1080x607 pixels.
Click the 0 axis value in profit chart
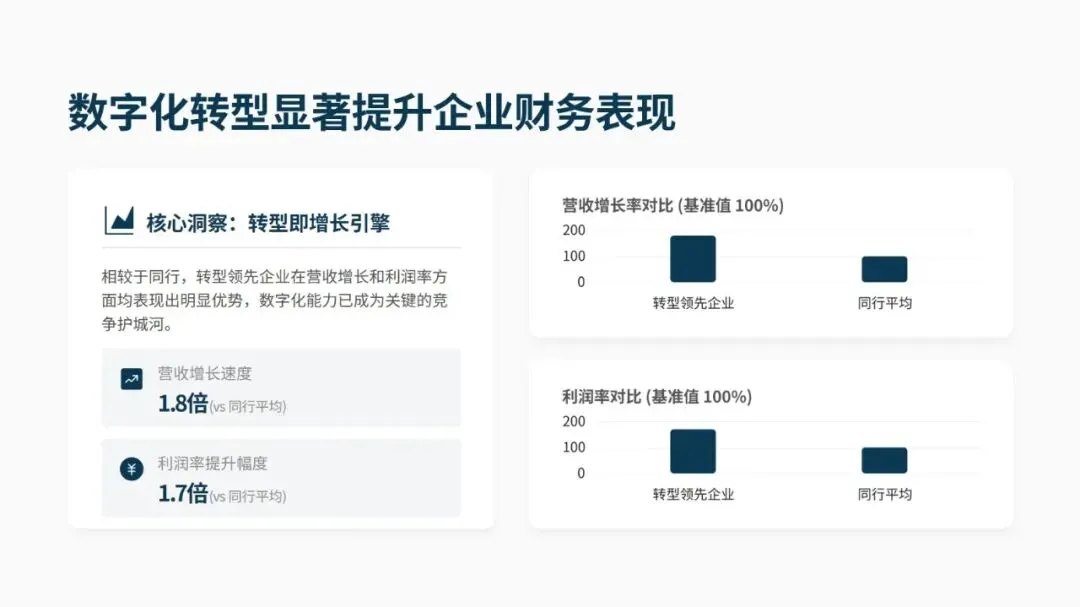click(581, 473)
